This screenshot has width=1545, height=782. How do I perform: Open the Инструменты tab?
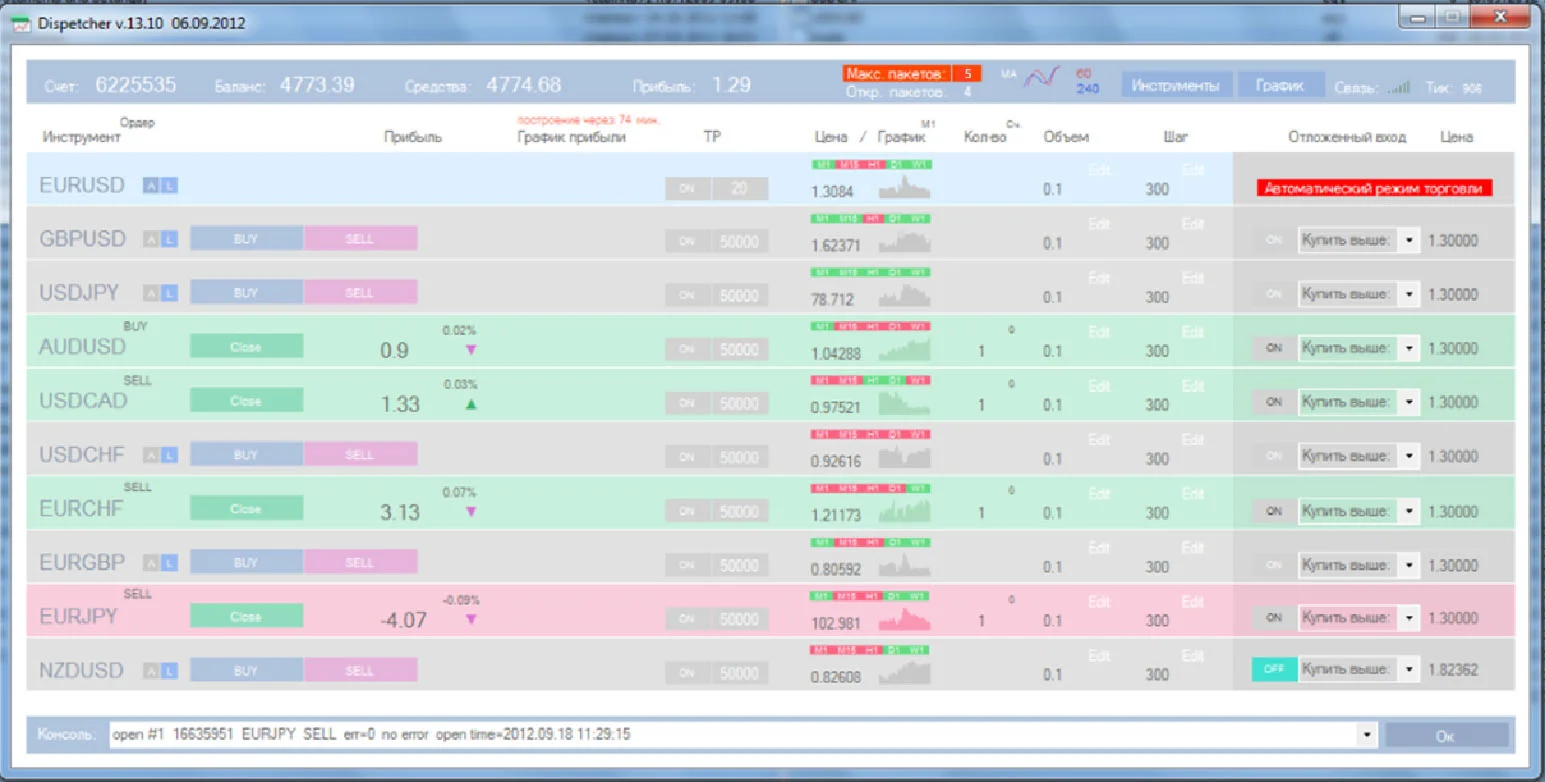point(1175,86)
